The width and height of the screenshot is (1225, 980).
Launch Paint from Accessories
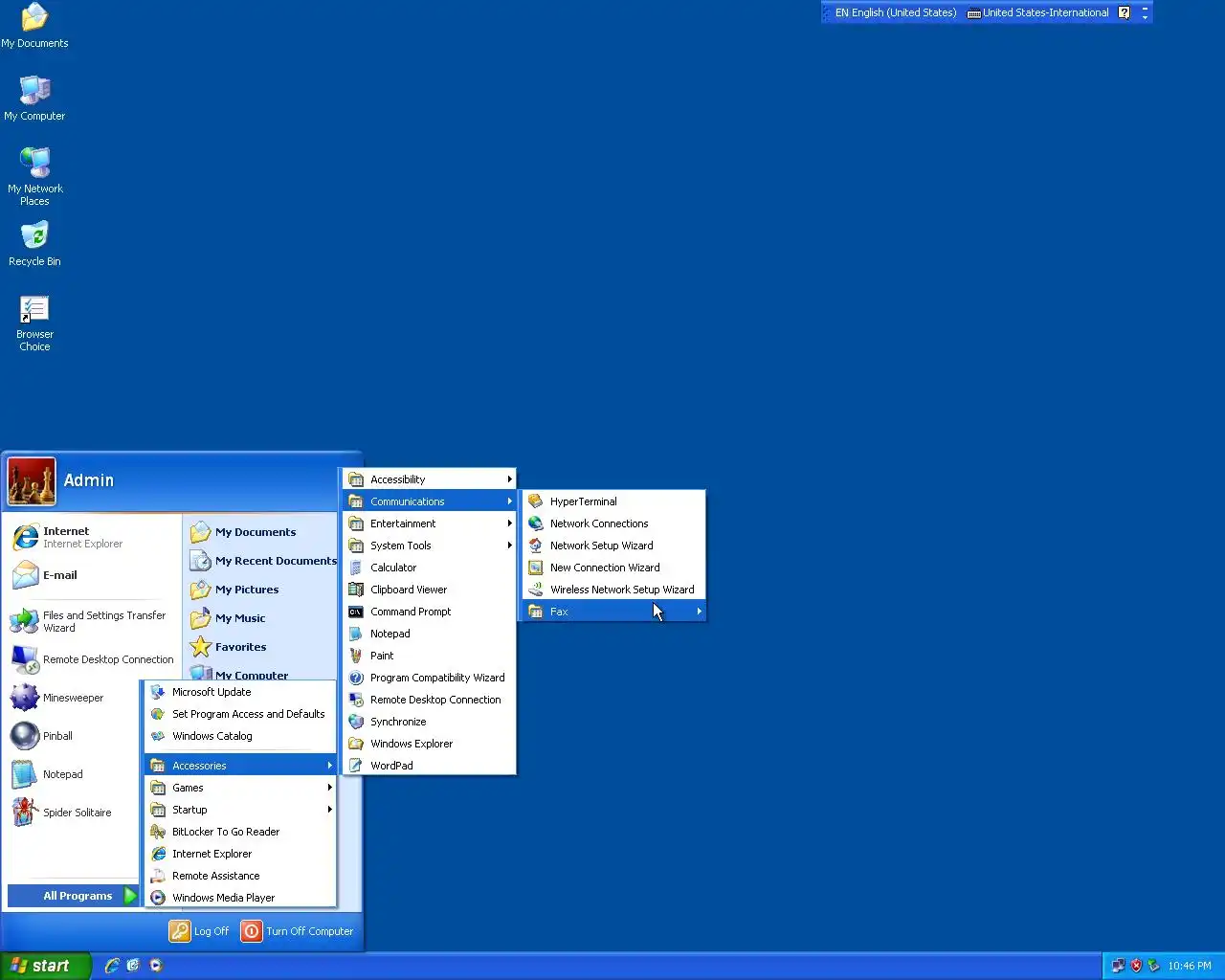point(430,656)
